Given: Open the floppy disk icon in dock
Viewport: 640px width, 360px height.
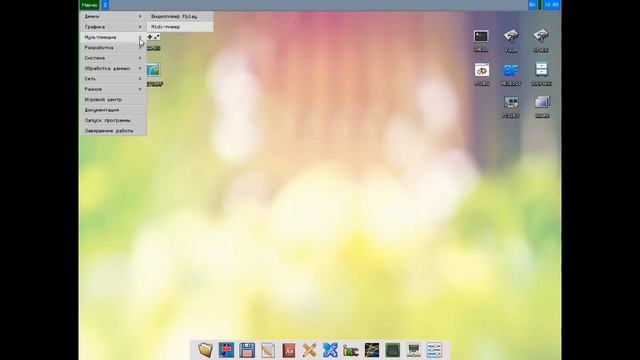Looking at the screenshot, I should 247,350.
